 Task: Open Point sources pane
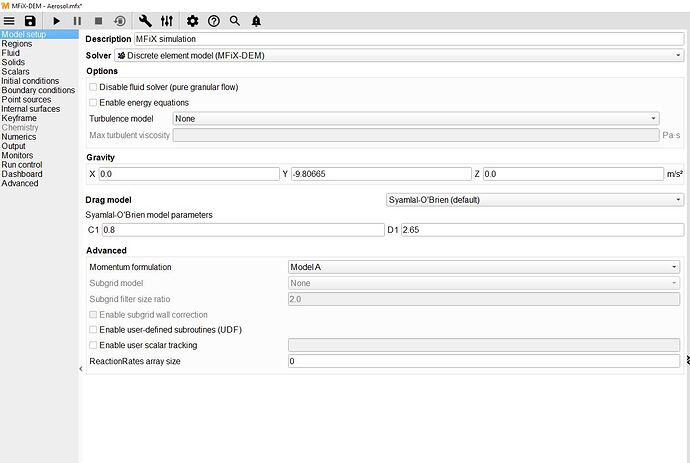[x=26, y=99]
